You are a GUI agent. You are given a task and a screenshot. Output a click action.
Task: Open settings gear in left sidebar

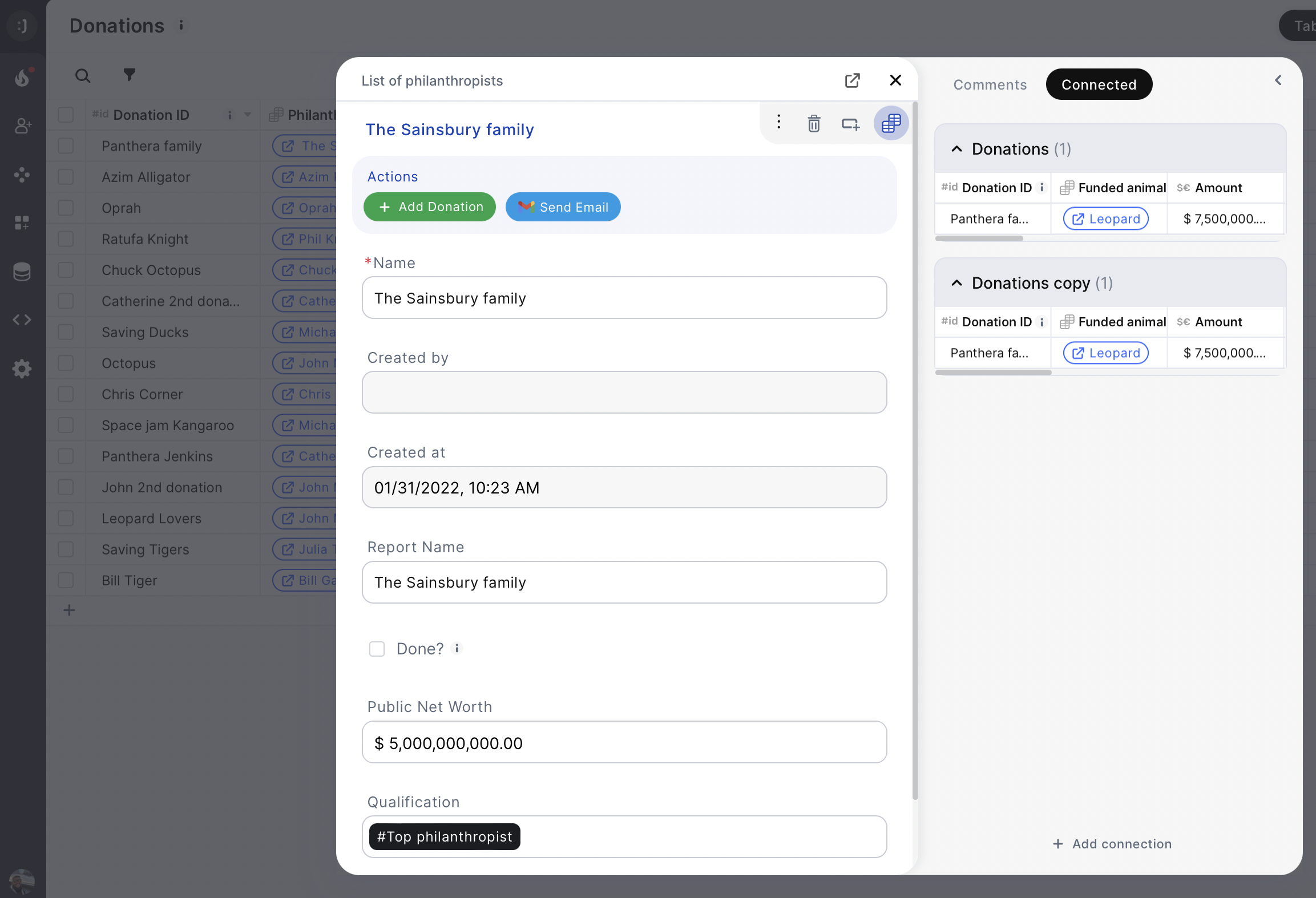pos(22,369)
